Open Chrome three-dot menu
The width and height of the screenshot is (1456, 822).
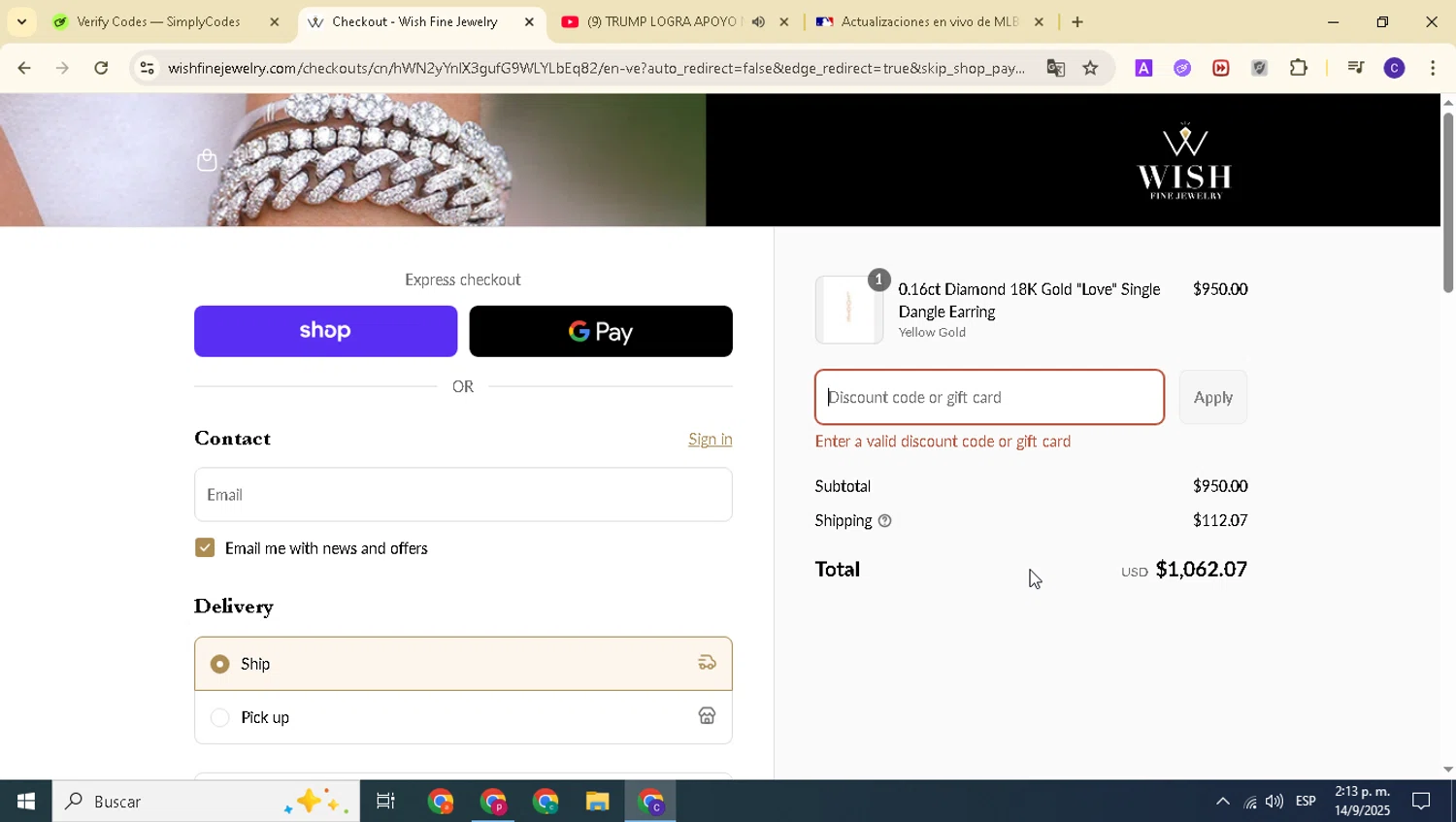(x=1433, y=68)
